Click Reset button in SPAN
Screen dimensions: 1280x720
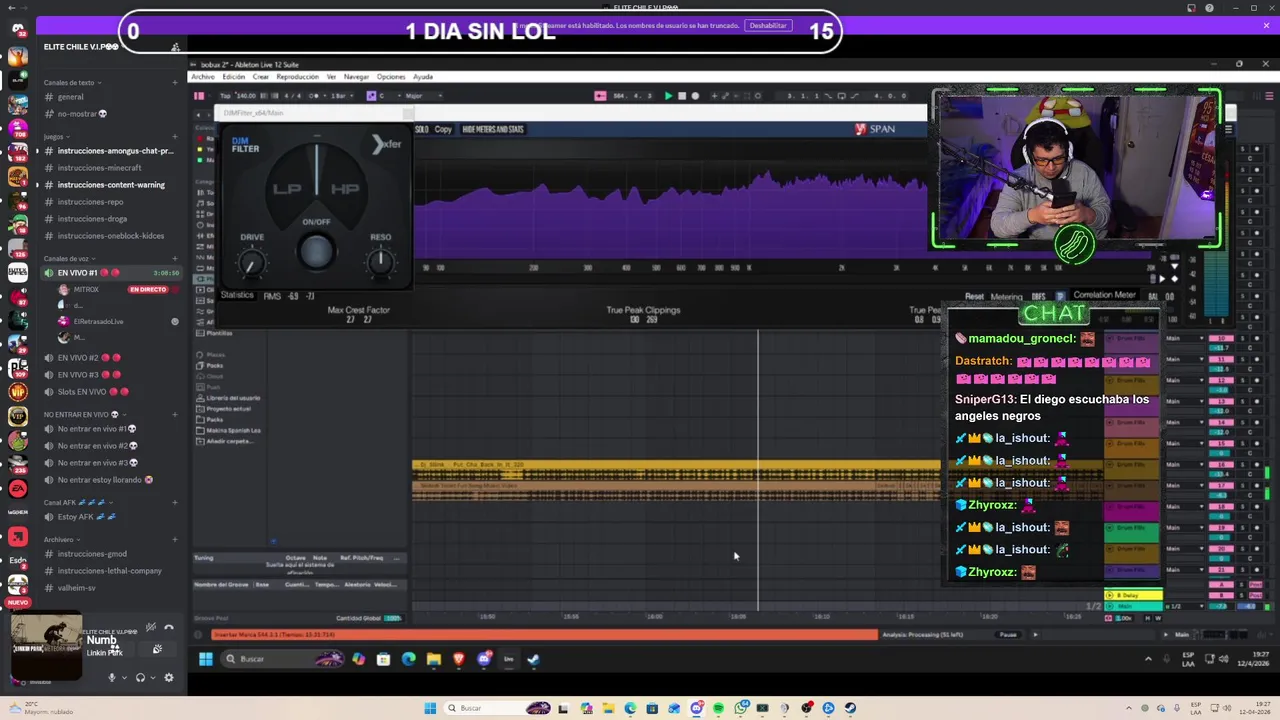[x=974, y=297]
